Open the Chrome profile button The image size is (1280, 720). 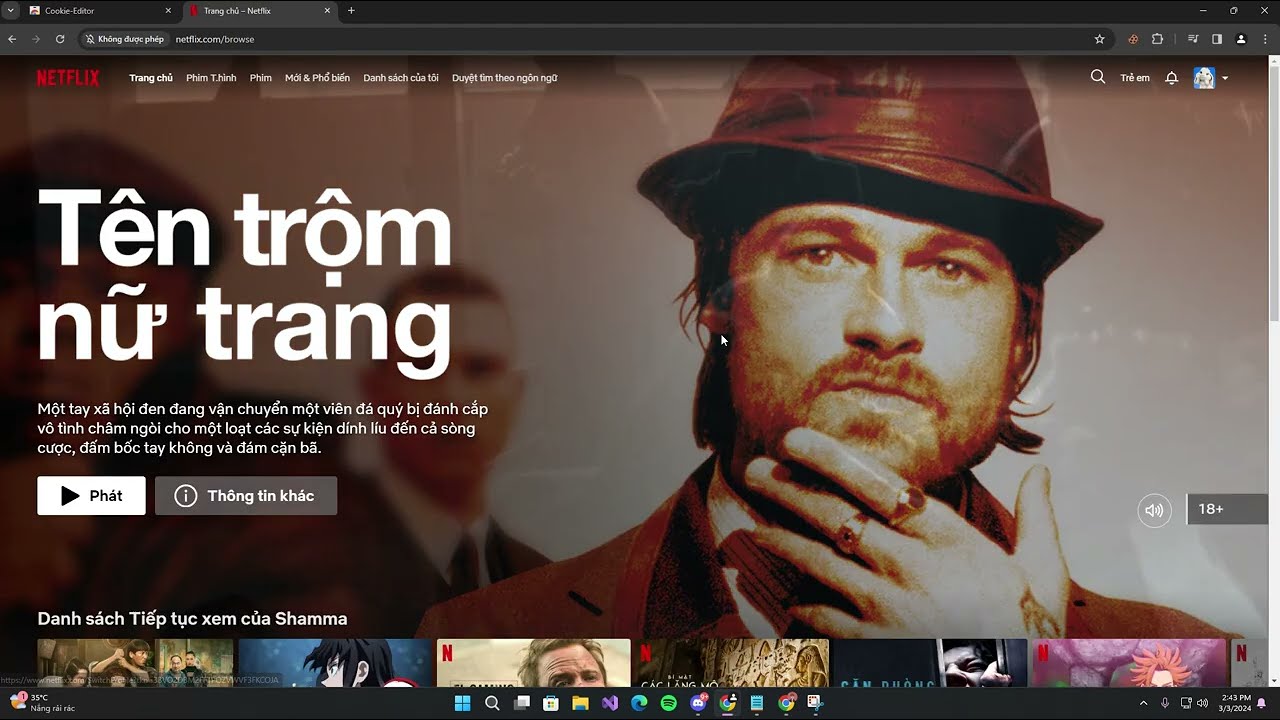[x=1241, y=39]
